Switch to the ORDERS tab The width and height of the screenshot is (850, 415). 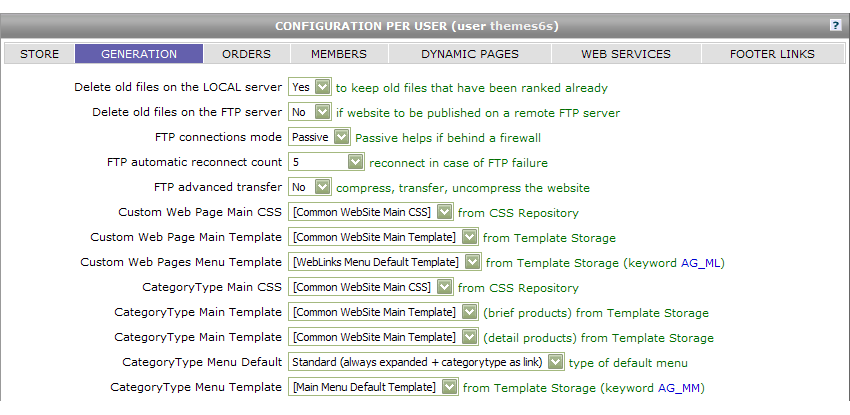click(x=246, y=54)
